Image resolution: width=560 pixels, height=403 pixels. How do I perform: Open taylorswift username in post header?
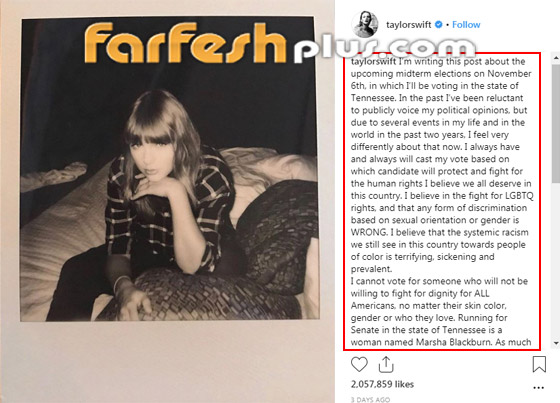coord(409,25)
